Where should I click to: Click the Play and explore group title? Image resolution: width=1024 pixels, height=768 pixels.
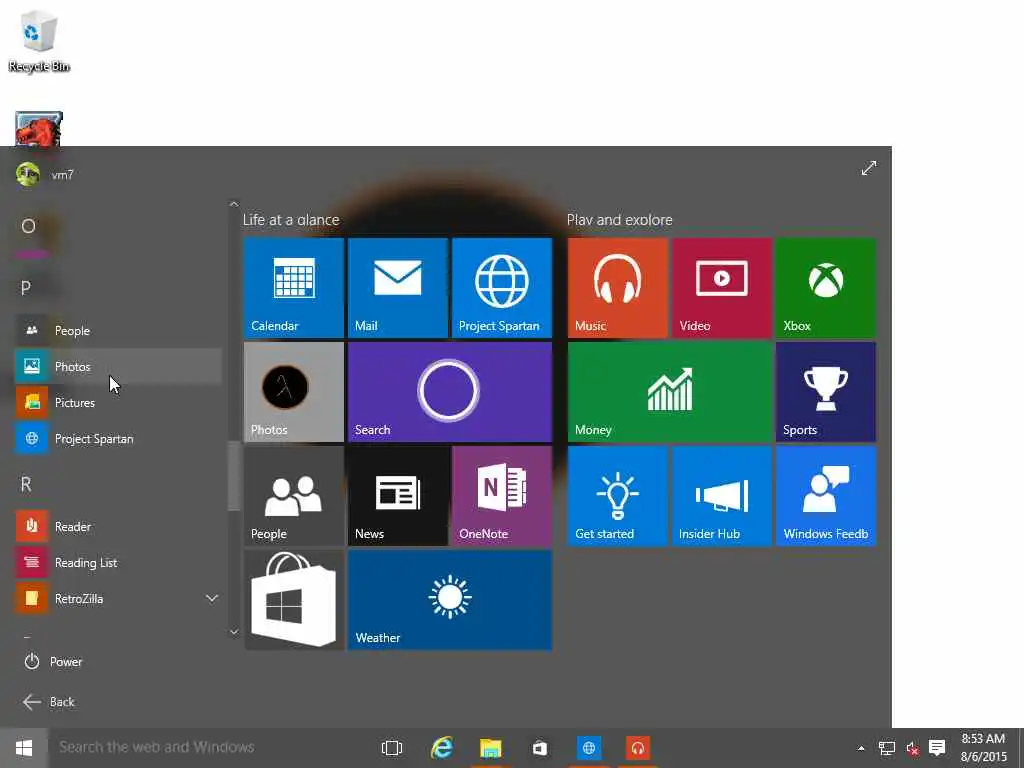point(620,220)
